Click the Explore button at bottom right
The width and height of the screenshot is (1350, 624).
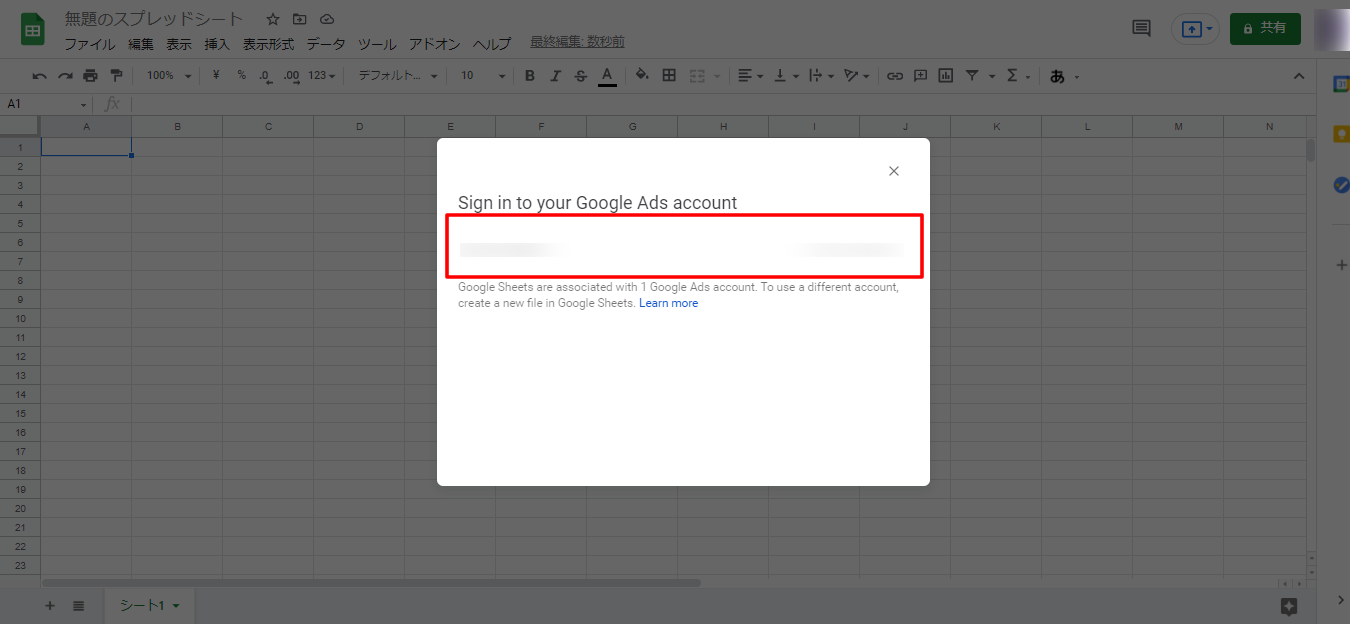1289,606
